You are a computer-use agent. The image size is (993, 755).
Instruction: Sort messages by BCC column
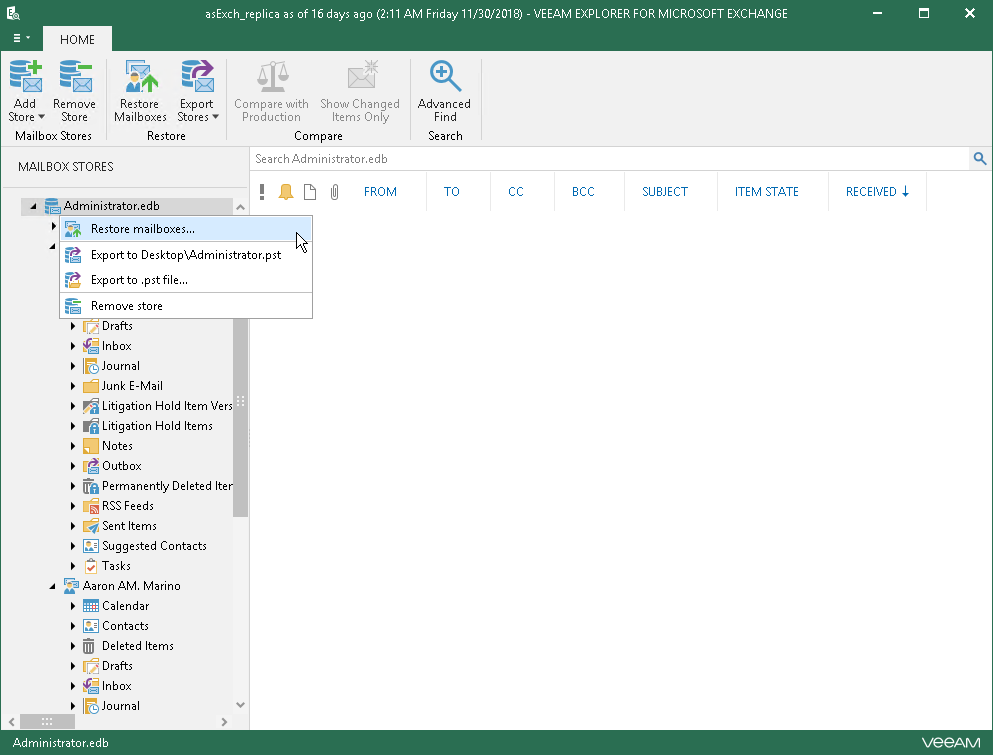click(583, 192)
